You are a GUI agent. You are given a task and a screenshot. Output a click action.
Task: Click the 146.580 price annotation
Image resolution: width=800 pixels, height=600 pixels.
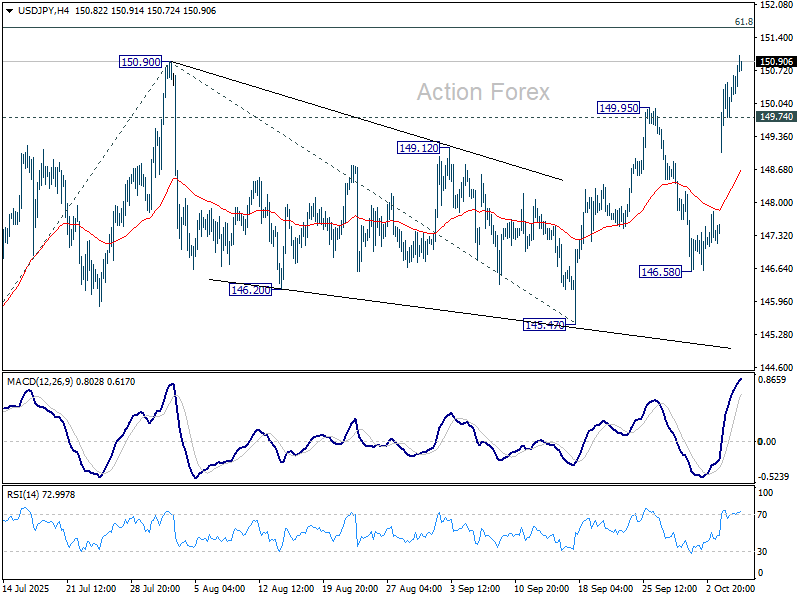[659, 271]
